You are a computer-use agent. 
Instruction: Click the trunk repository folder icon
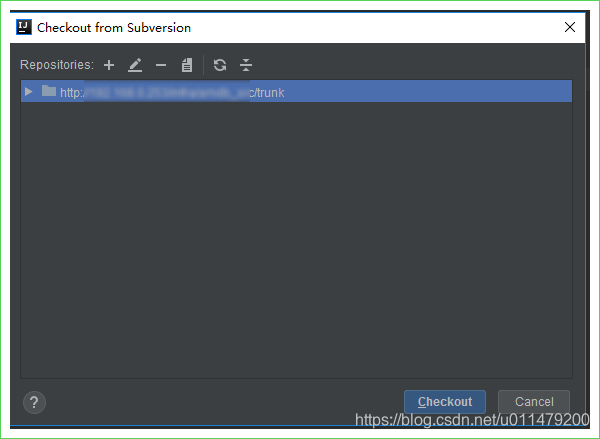pyautogui.click(x=49, y=91)
